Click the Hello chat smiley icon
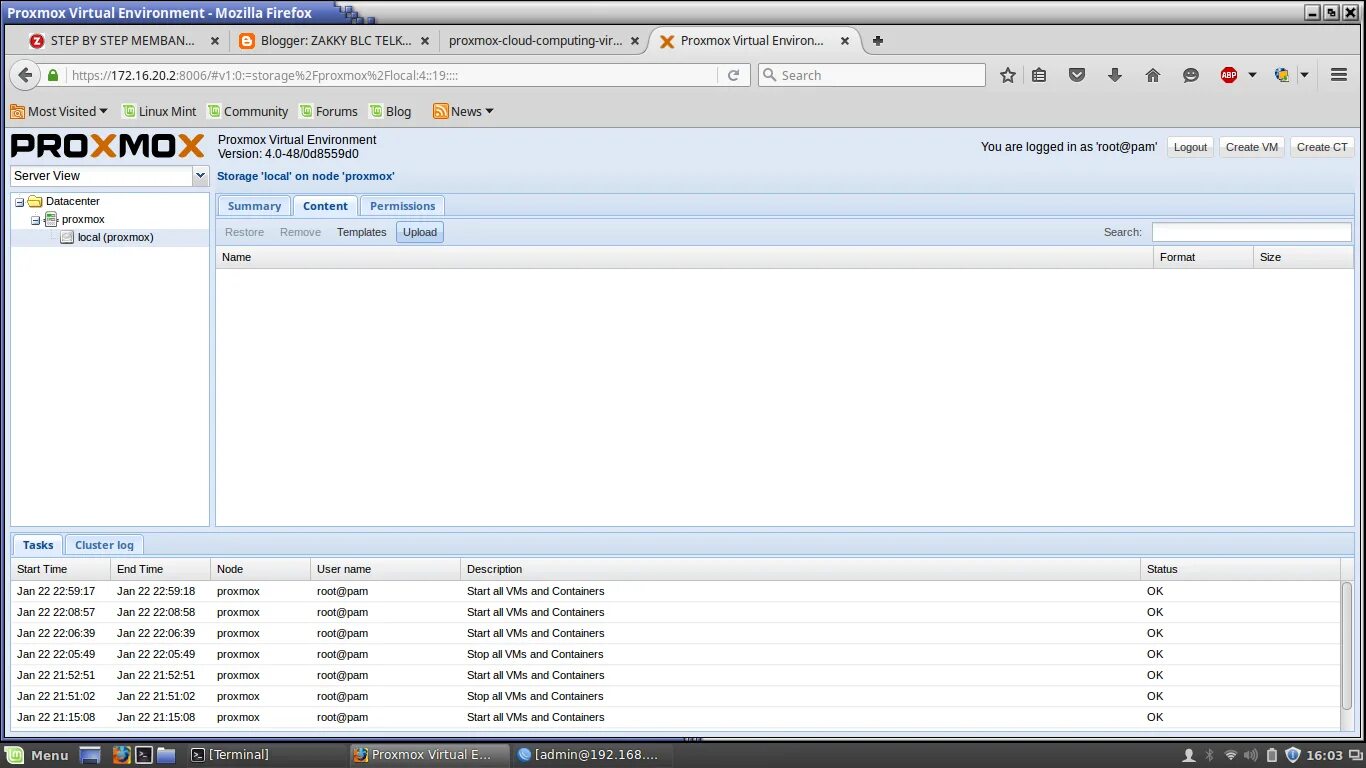The width and height of the screenshot is (1366, 768). click(x=1190, y=75)
